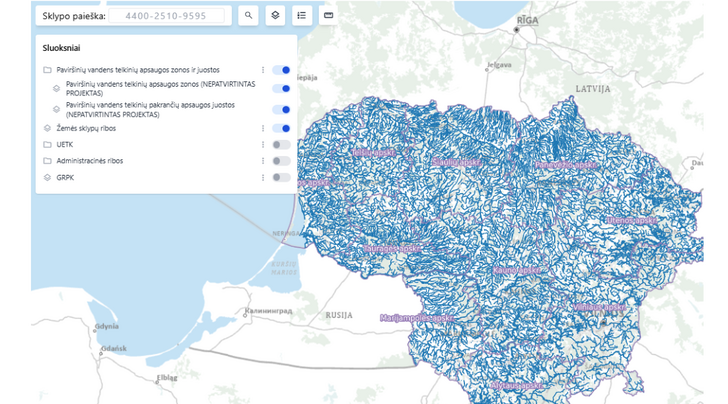This screenshot has width=728, height=404.
Task: Enable Administracinės ribos layer group
Action: pyautogui.click(x=281, y=161)
